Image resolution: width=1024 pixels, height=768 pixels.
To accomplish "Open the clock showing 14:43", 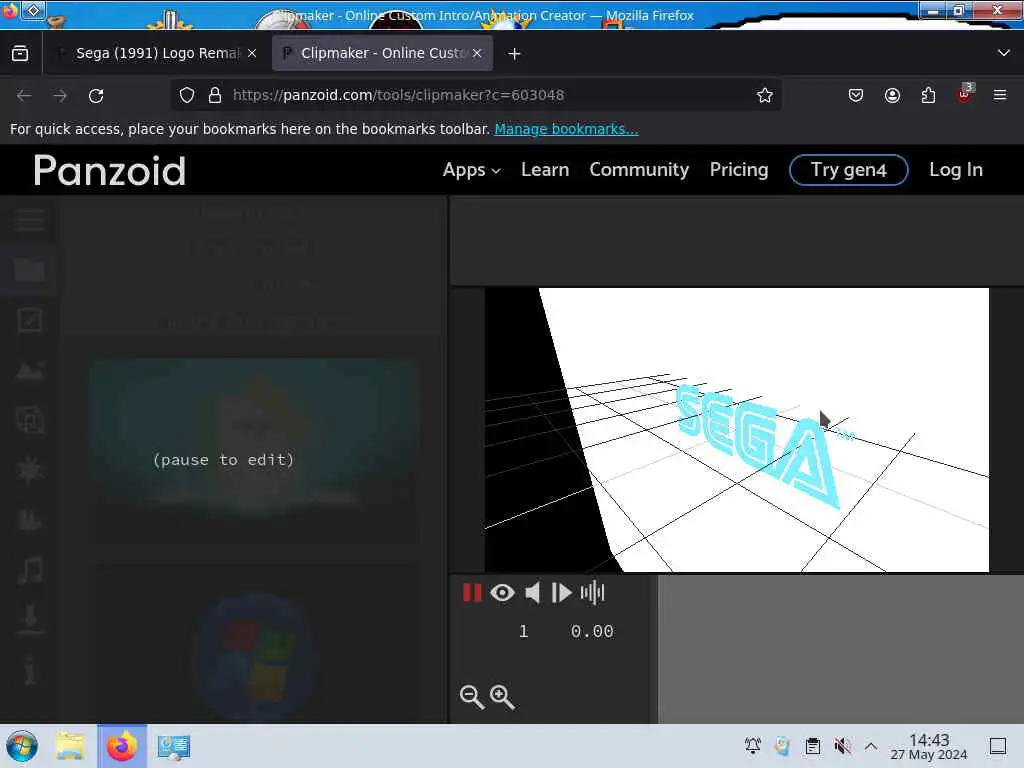I will click(x=929, y=746).
